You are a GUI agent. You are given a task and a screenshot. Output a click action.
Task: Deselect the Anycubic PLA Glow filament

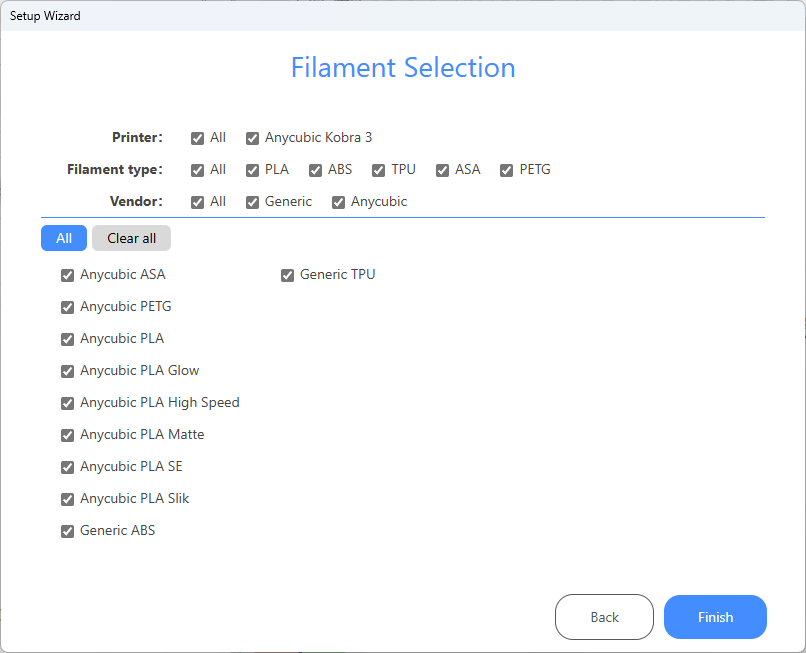point(68,371)
